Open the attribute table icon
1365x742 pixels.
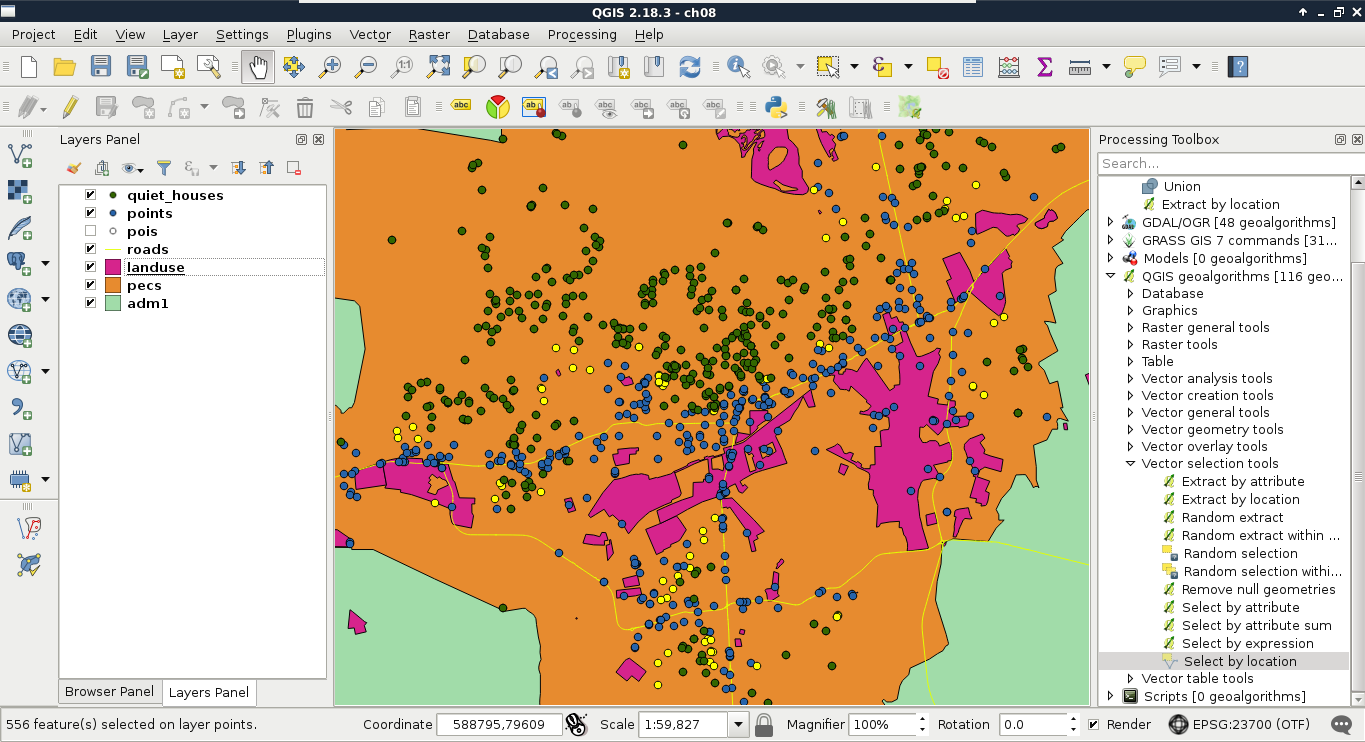[973, 67]
